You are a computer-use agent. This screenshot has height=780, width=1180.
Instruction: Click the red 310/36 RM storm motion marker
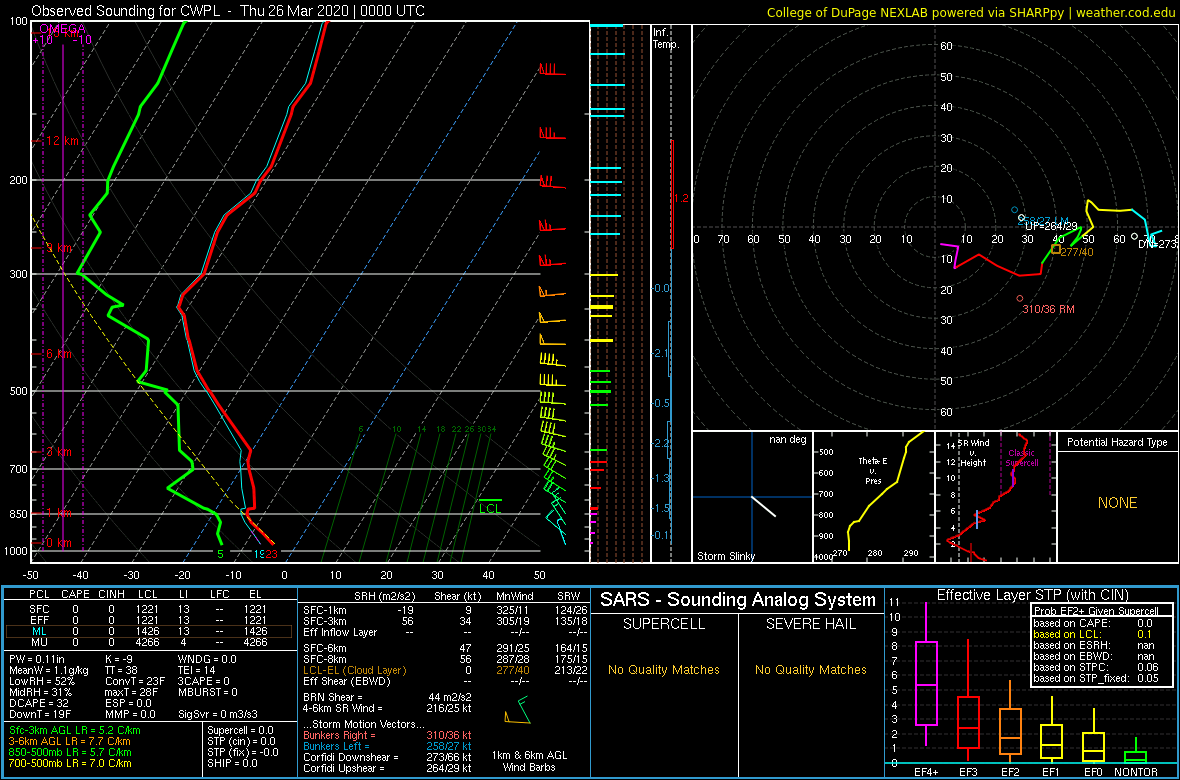click(1020, 299)
